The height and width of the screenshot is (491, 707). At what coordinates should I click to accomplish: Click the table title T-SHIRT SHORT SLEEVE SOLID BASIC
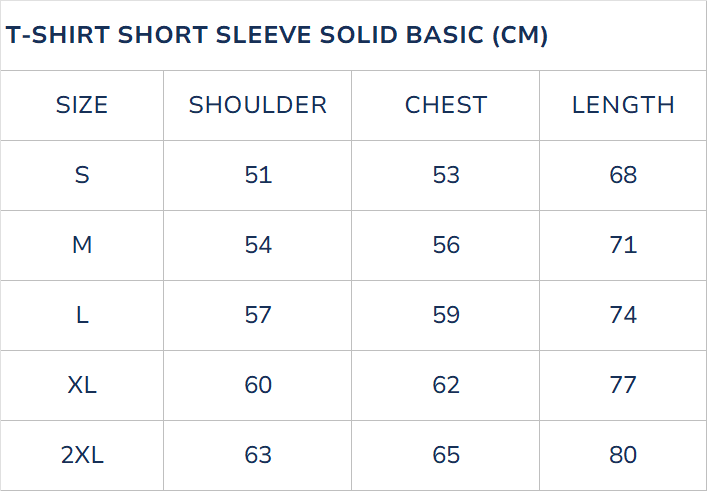pyautogui.click(x=277, y=35)
